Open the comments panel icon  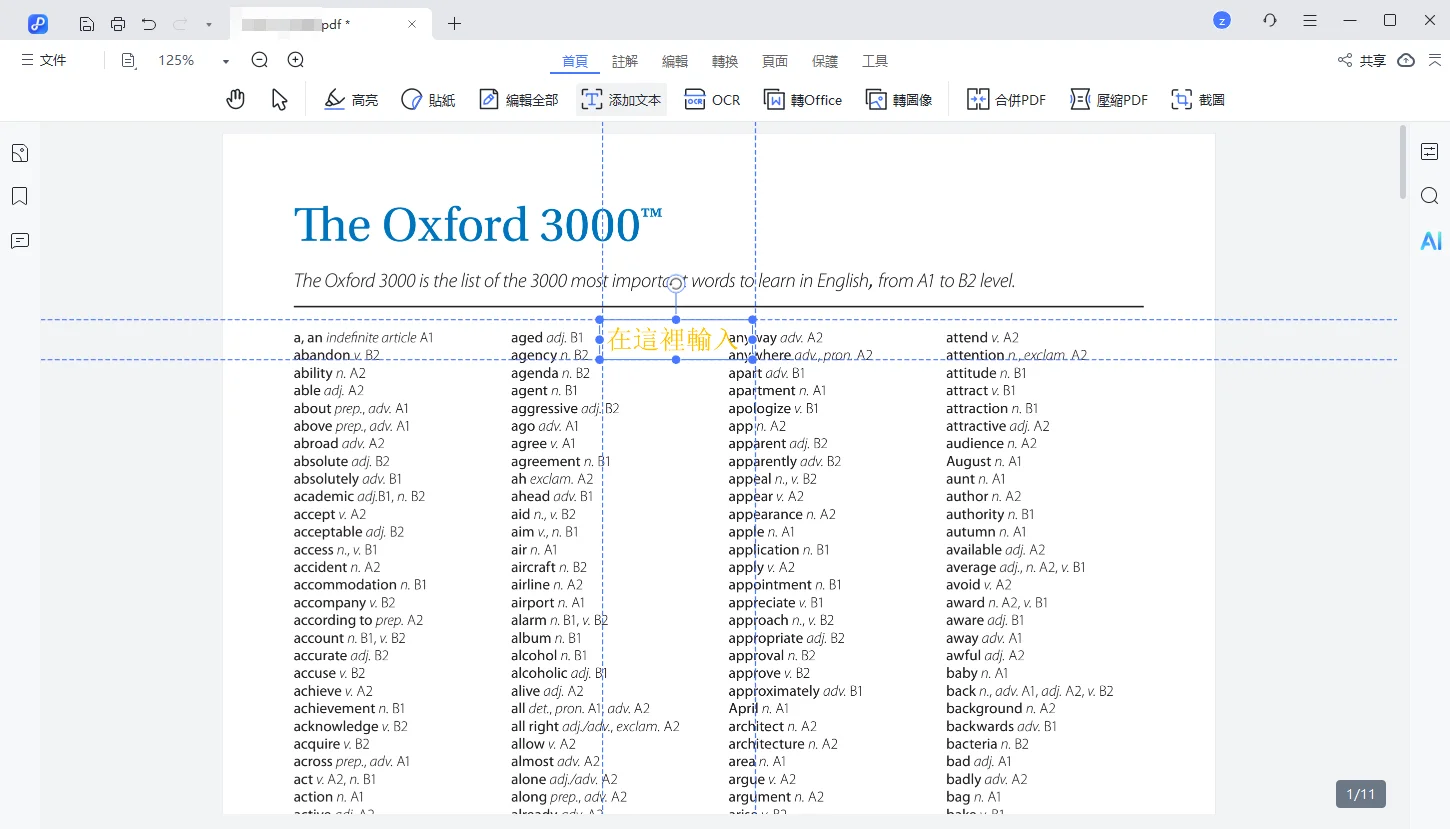(20, 241)
